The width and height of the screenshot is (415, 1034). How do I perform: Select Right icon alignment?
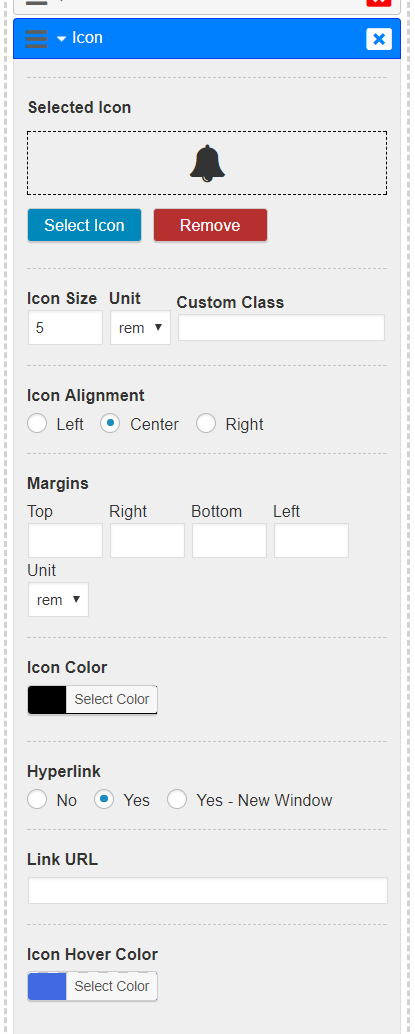coord(206,423)
